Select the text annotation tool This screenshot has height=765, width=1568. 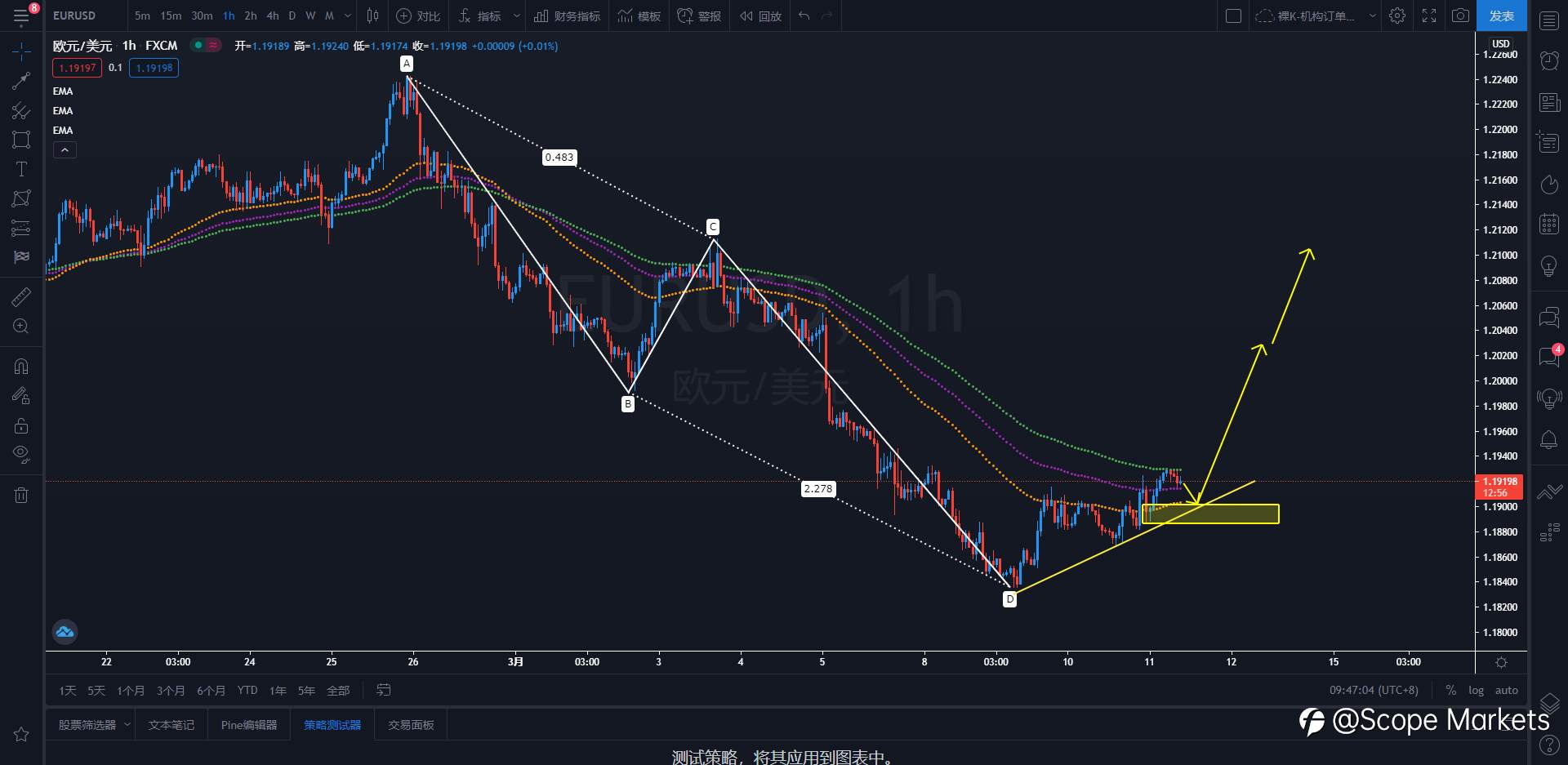(x=21, y=169)
